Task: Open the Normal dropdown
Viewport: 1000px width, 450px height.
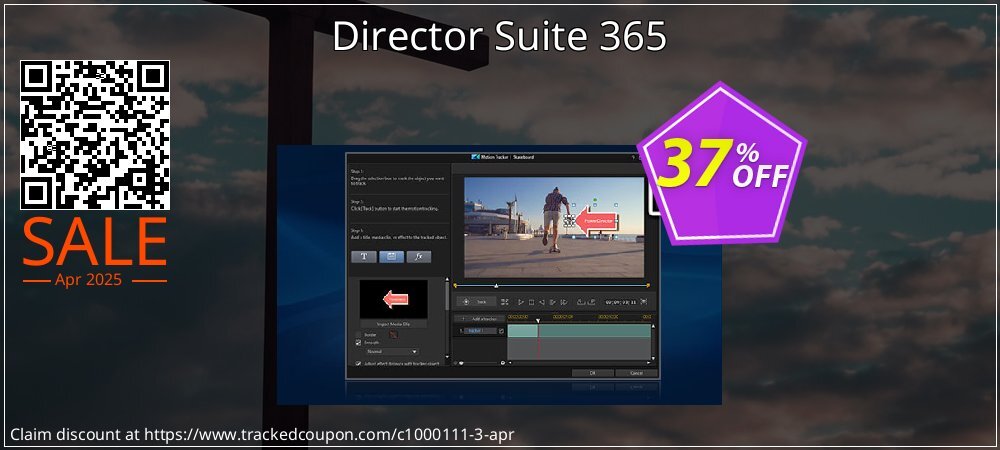Action: 392,351
